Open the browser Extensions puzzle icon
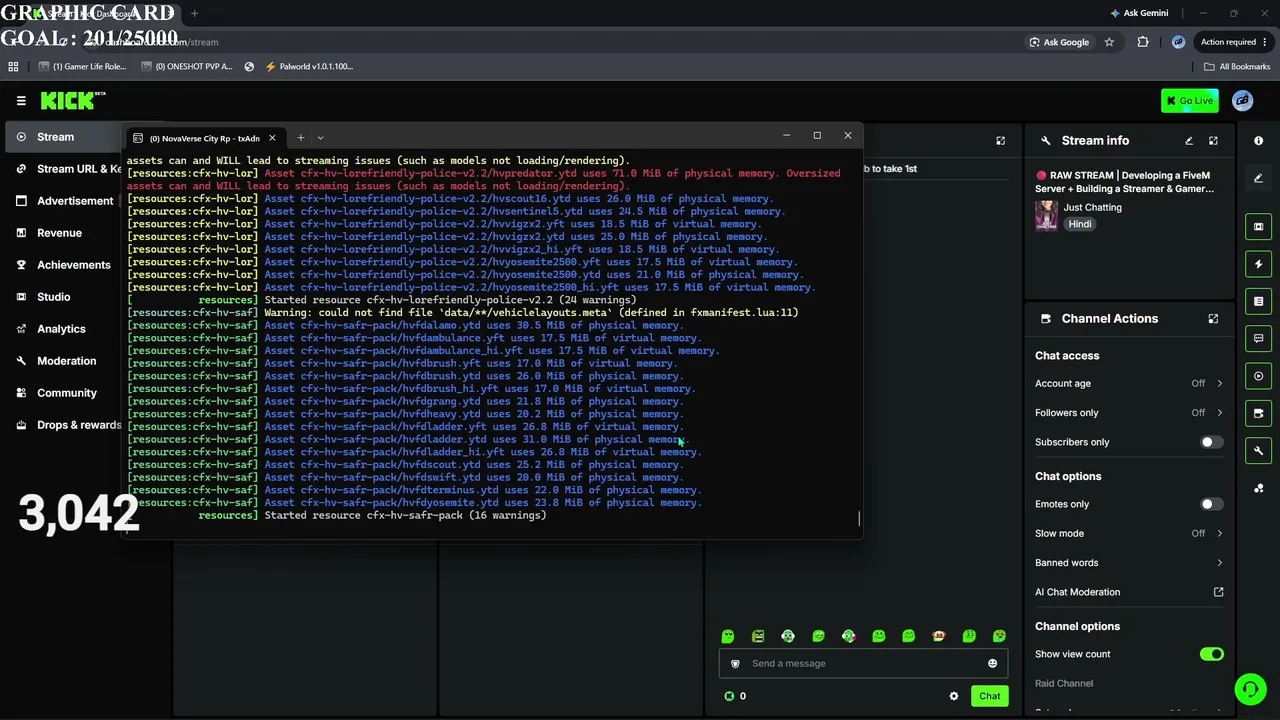 [x=1143, y=42]
